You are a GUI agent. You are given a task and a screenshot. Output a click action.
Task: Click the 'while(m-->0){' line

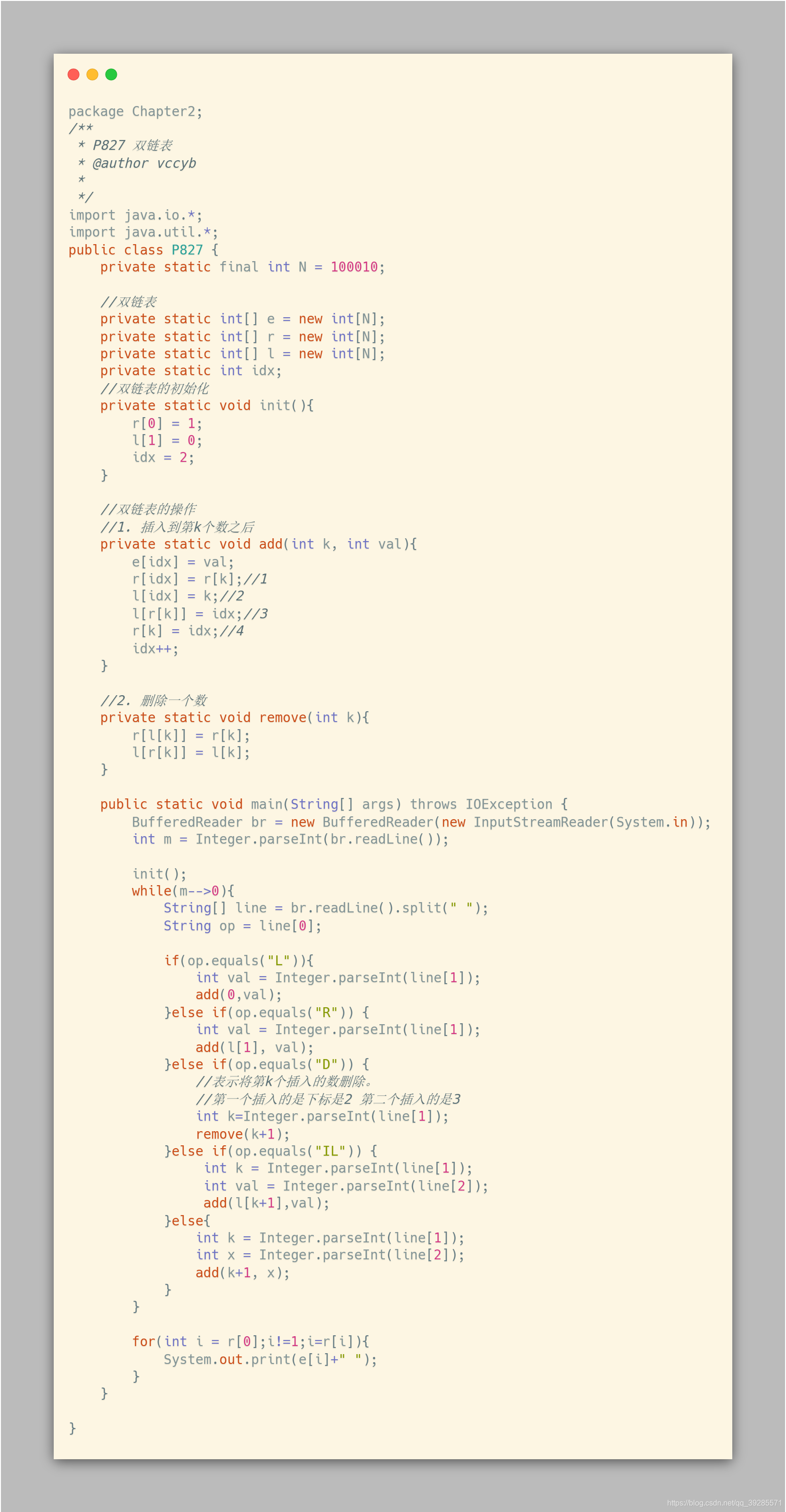tap(182, 891)
